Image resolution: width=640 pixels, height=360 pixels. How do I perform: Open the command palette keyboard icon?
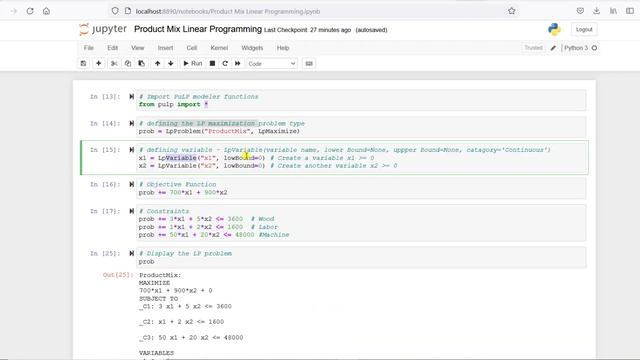point(309,63)
